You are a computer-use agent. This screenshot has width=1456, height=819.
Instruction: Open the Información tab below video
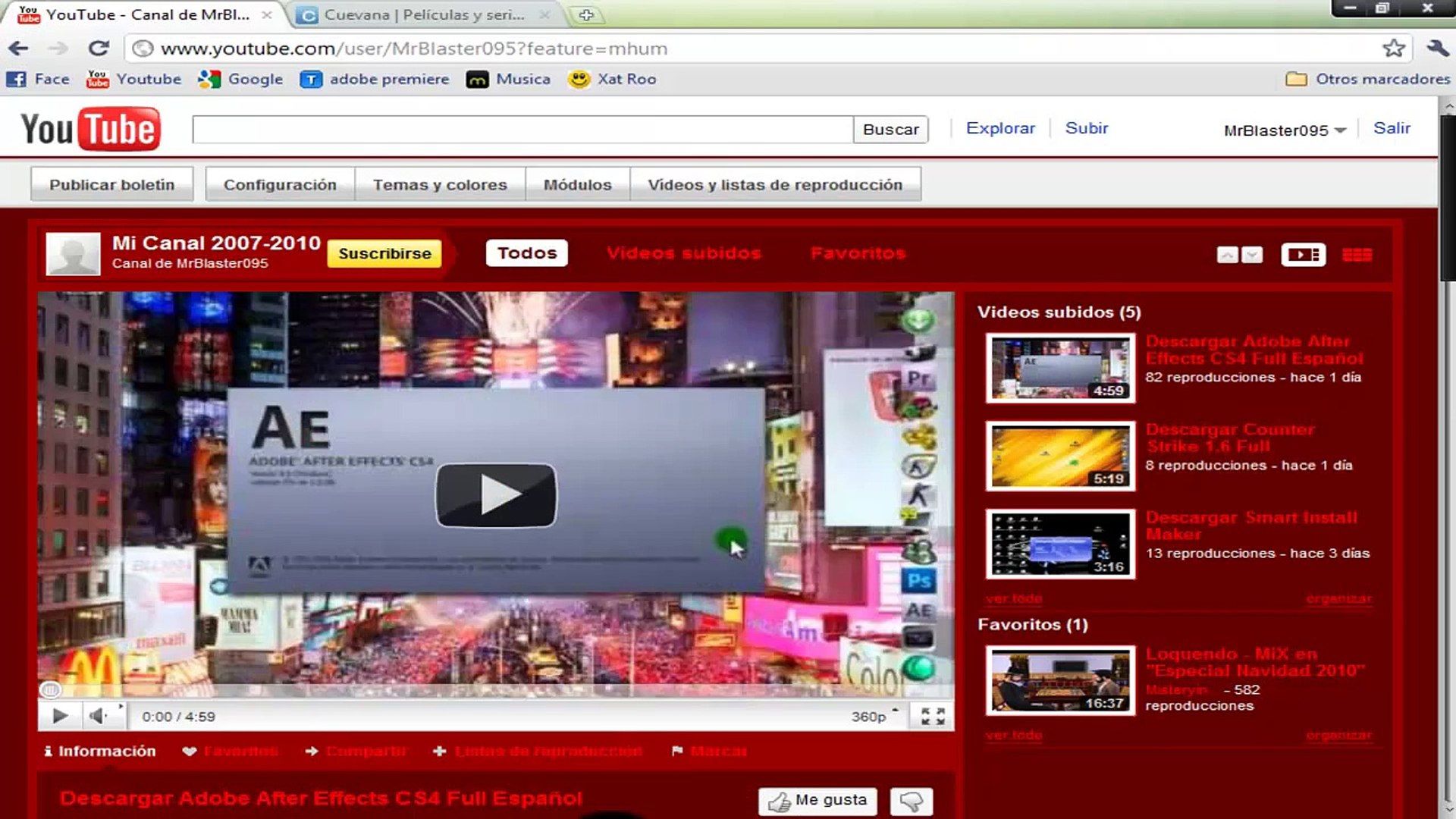point(99,751)
